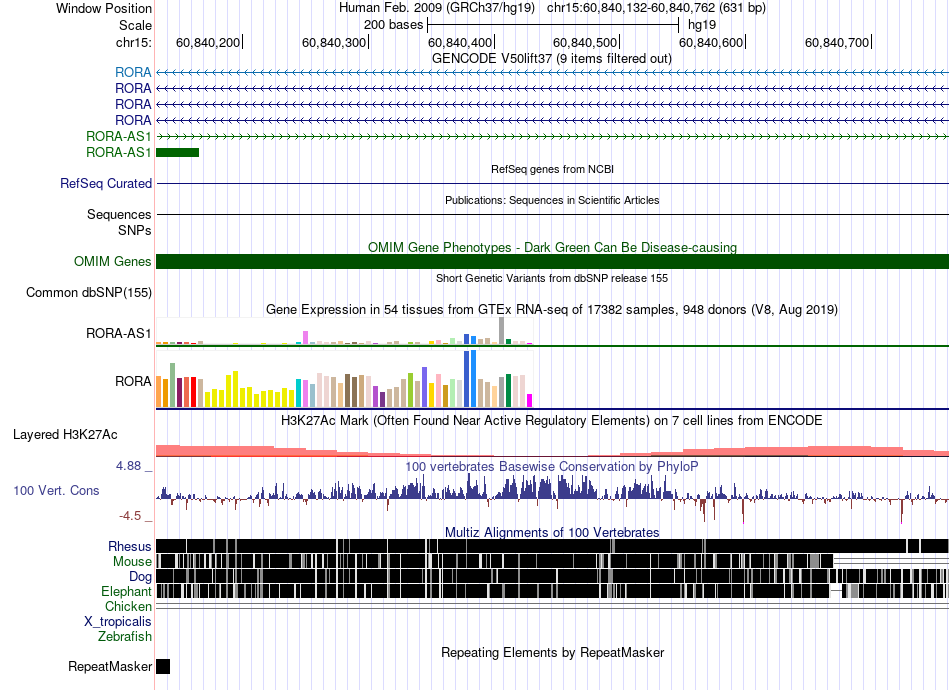Image resolution: width=950 pixels, height=690 pixels.
Task: Click the 100 Vert. Cons label
Action: (x=56, y=491)
